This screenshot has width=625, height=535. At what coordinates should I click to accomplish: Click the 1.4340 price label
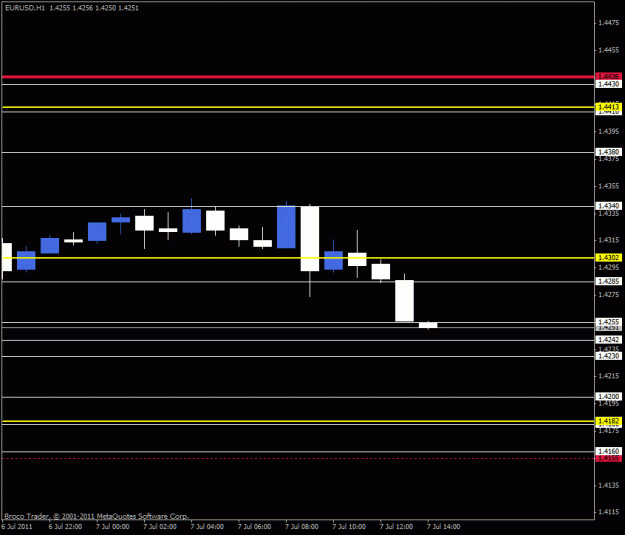point(609,206)
